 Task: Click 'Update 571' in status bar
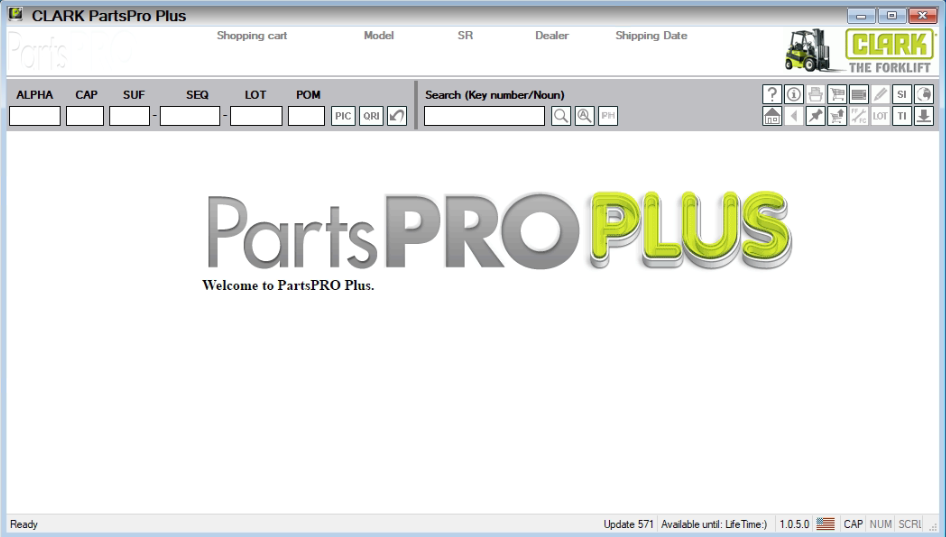point(628,524)
